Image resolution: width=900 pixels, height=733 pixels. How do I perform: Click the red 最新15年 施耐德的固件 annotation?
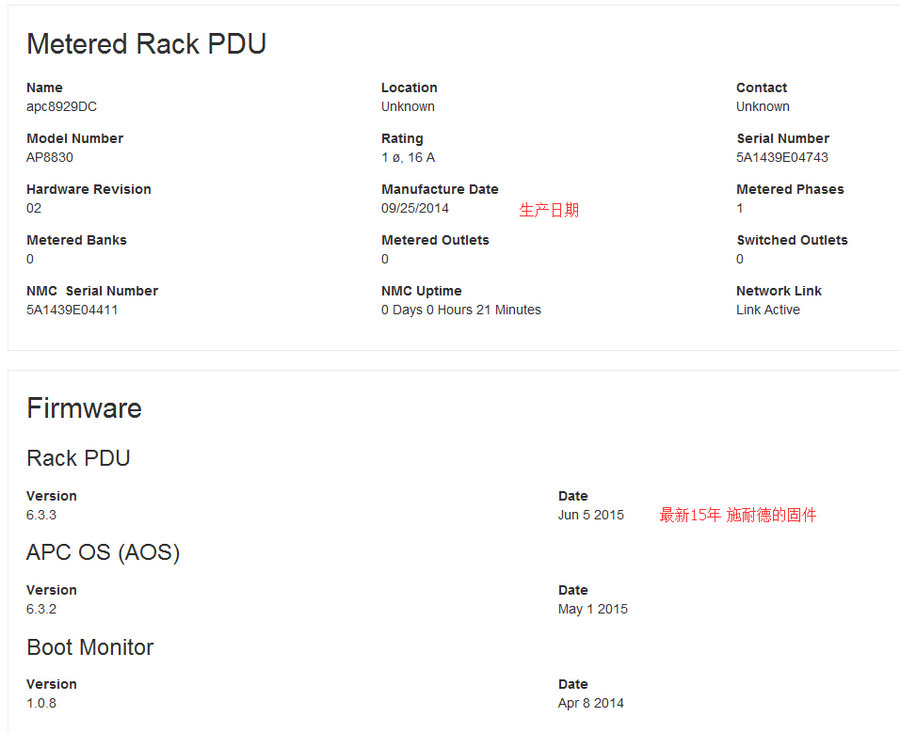(737, 516)
